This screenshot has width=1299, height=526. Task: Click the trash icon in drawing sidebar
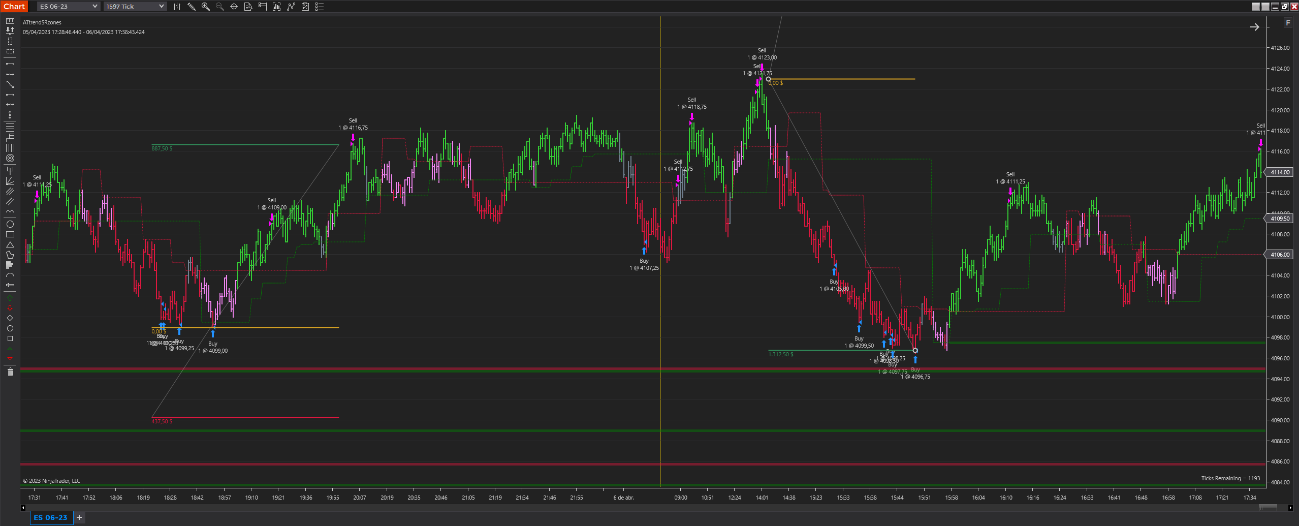pyautogui.click(x=10, y=372)
